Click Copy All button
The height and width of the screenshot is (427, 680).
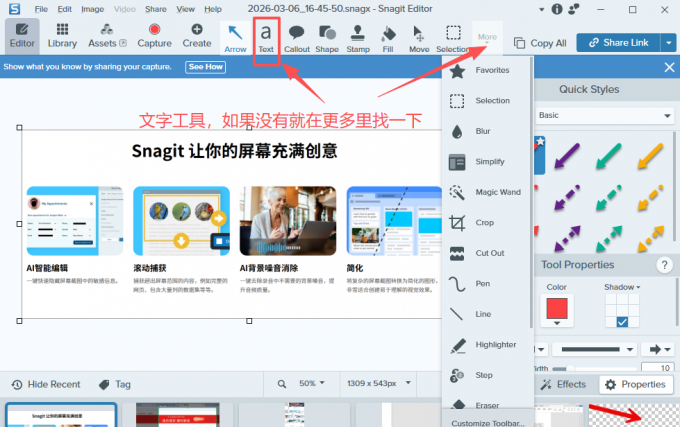coord(540,43)
